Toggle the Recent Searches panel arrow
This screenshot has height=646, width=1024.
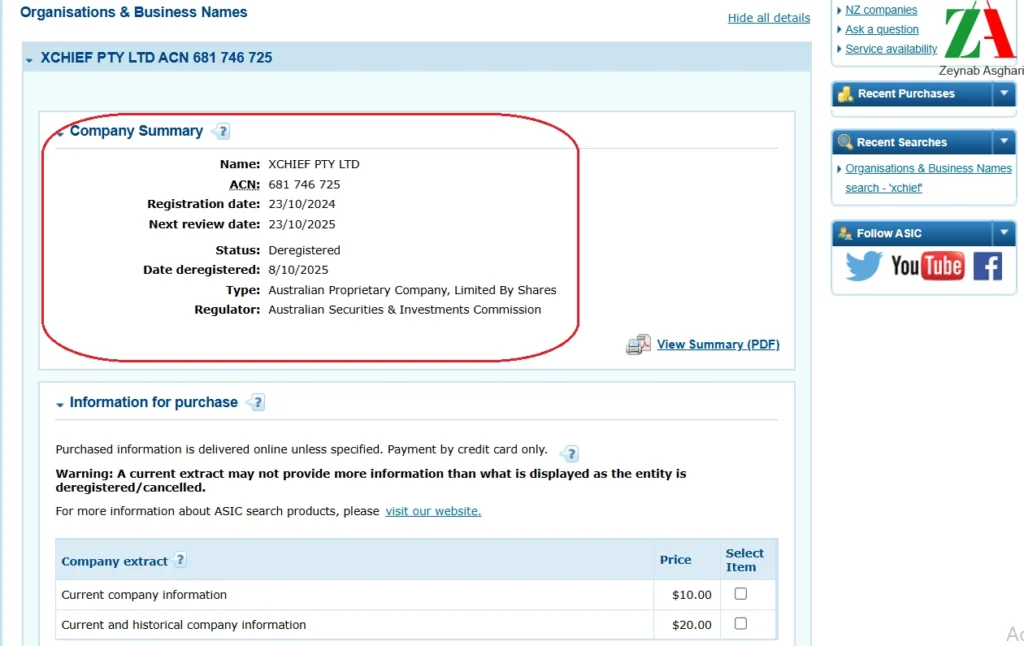pos(1004,142)
